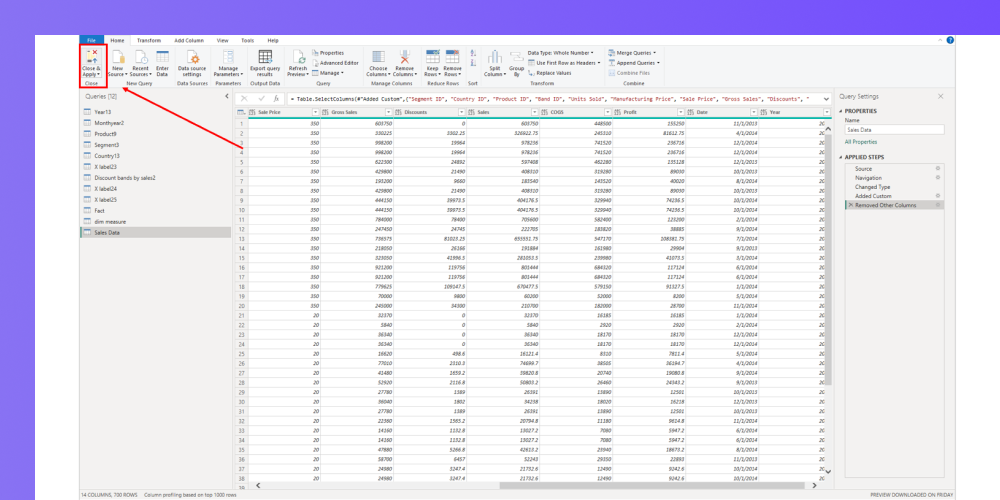The height and width of the screenshot is (500, 1000).
Task: Click Use First Row as Headers
Action: tap(564, 62)
